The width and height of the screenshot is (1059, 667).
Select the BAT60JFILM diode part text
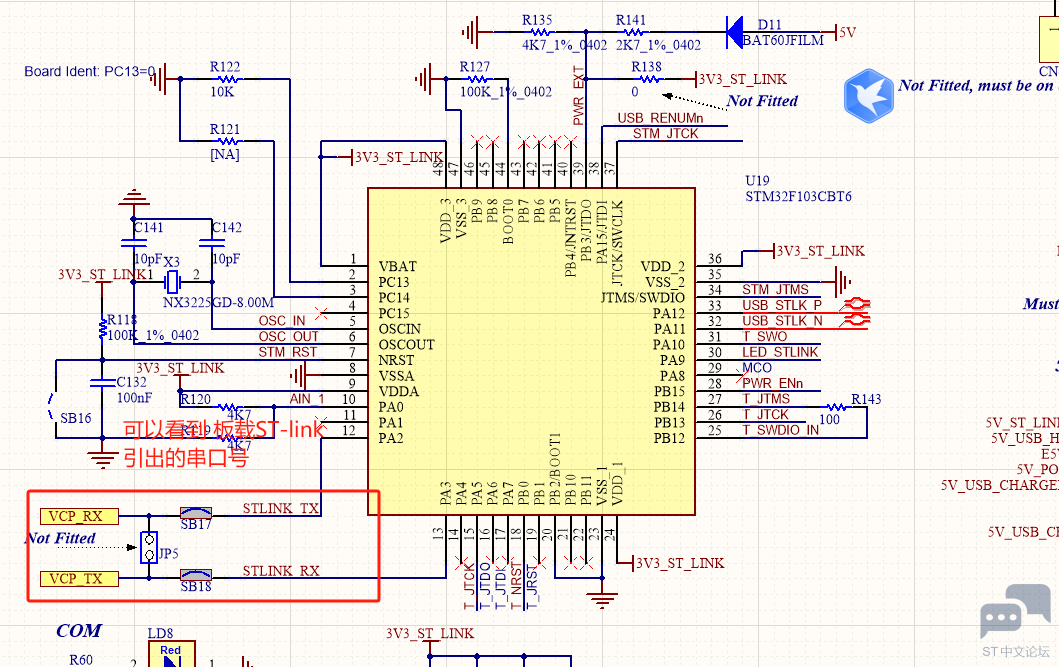click(783, 41)
